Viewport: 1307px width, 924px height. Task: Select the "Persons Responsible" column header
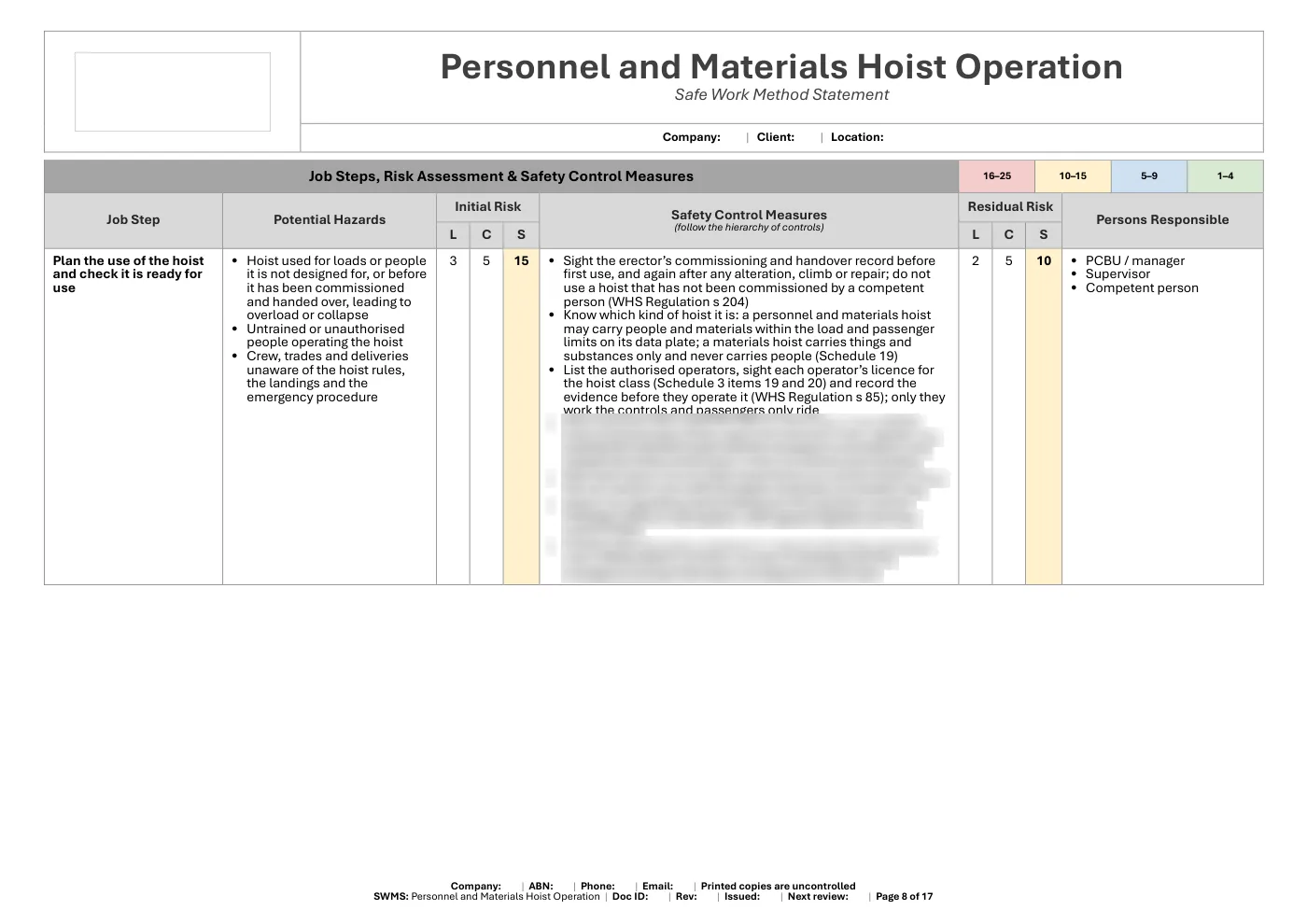pyautogui.click(x=1162, y=219)
